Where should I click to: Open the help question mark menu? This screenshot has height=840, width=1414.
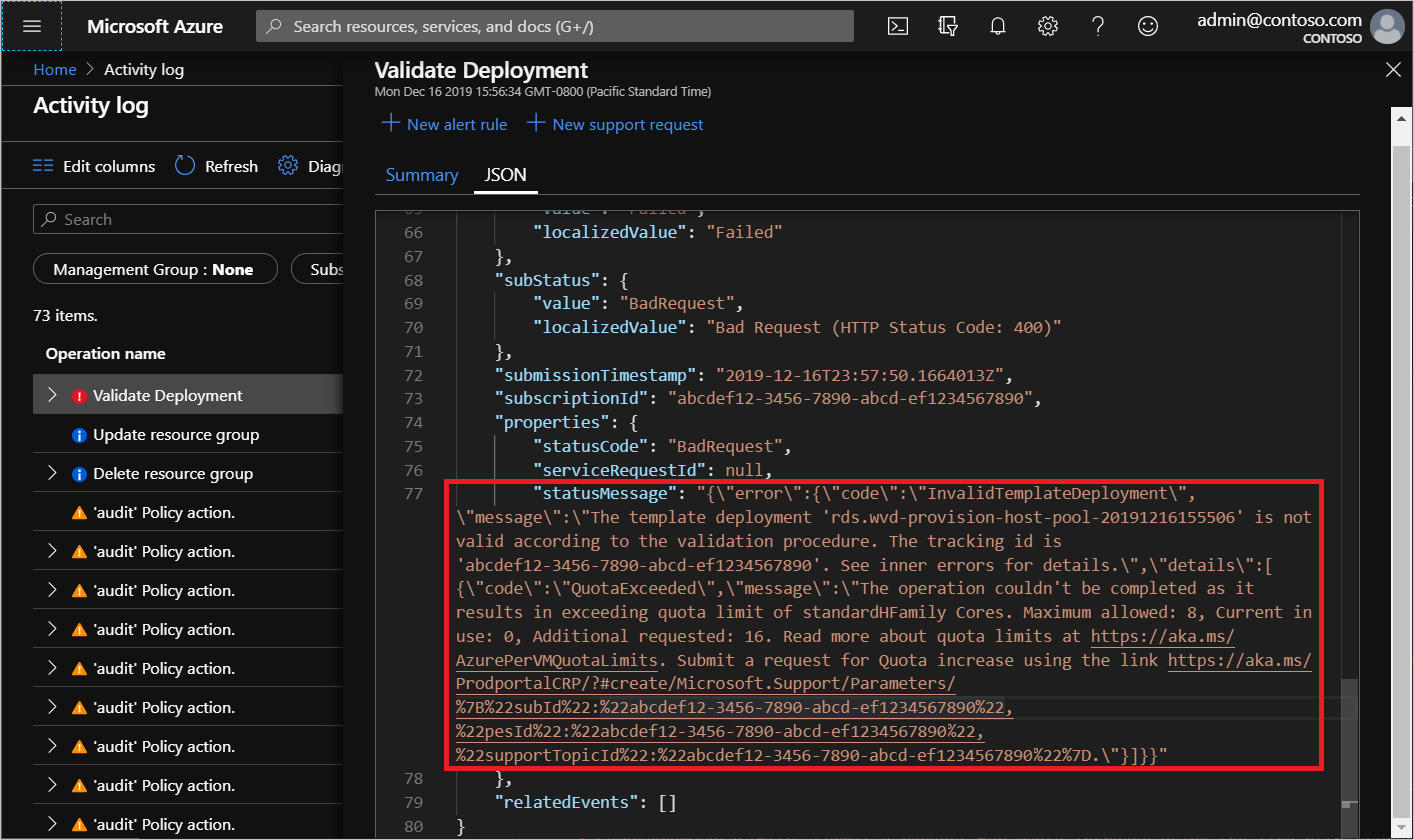pos(1097,25)
